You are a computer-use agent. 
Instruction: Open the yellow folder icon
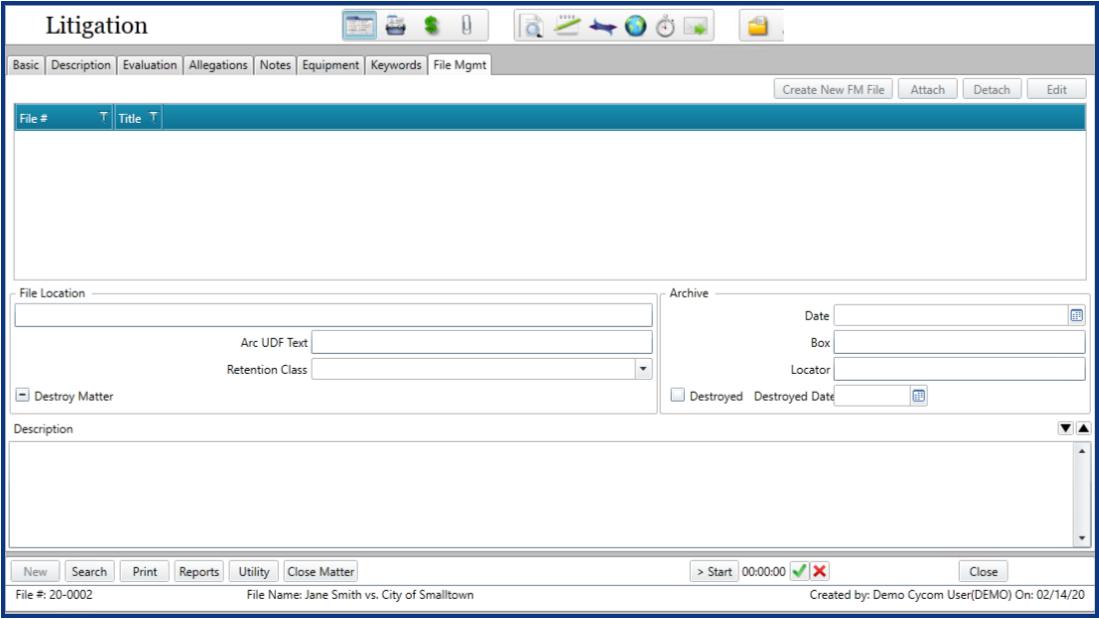point(758,27)
